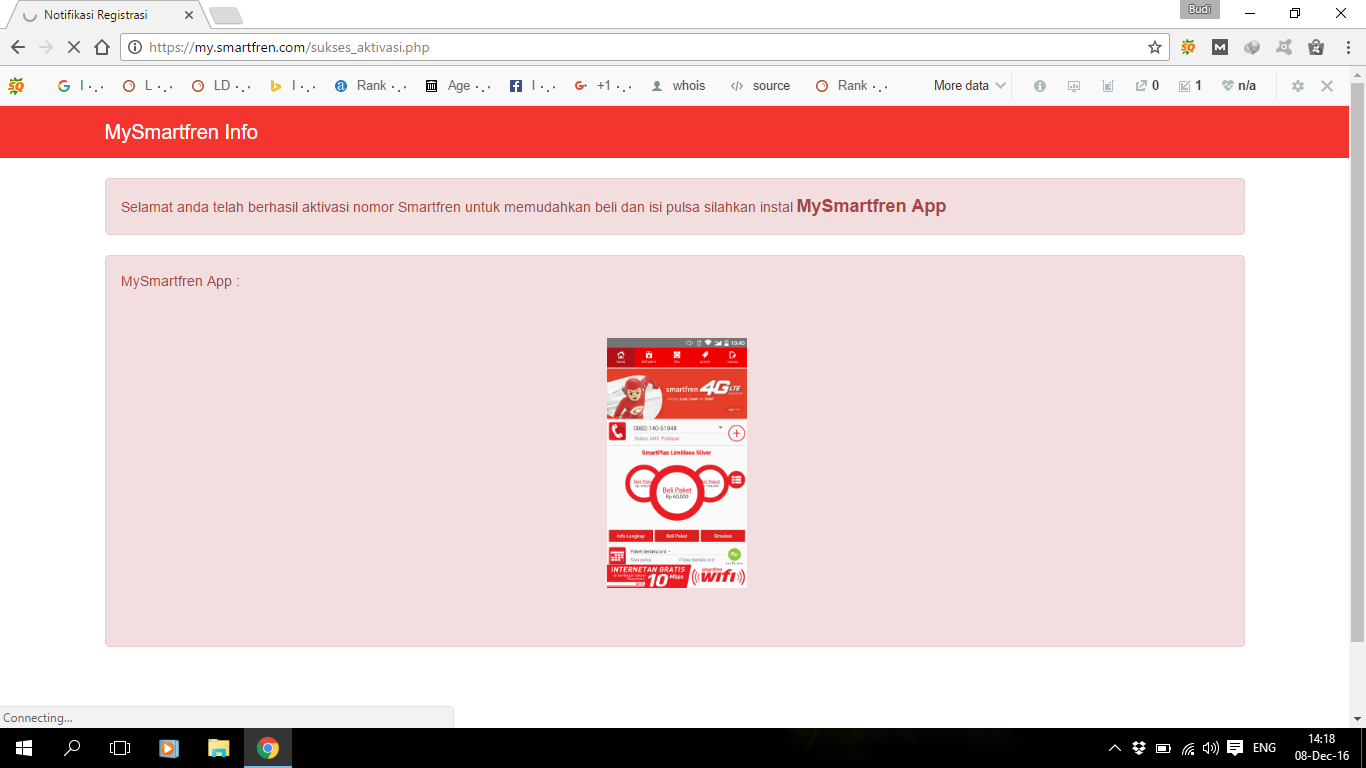The height and width of the screenshot is (768, 1366).
Task: Click the MySmartfren Info header title
Action: (181, 132)
